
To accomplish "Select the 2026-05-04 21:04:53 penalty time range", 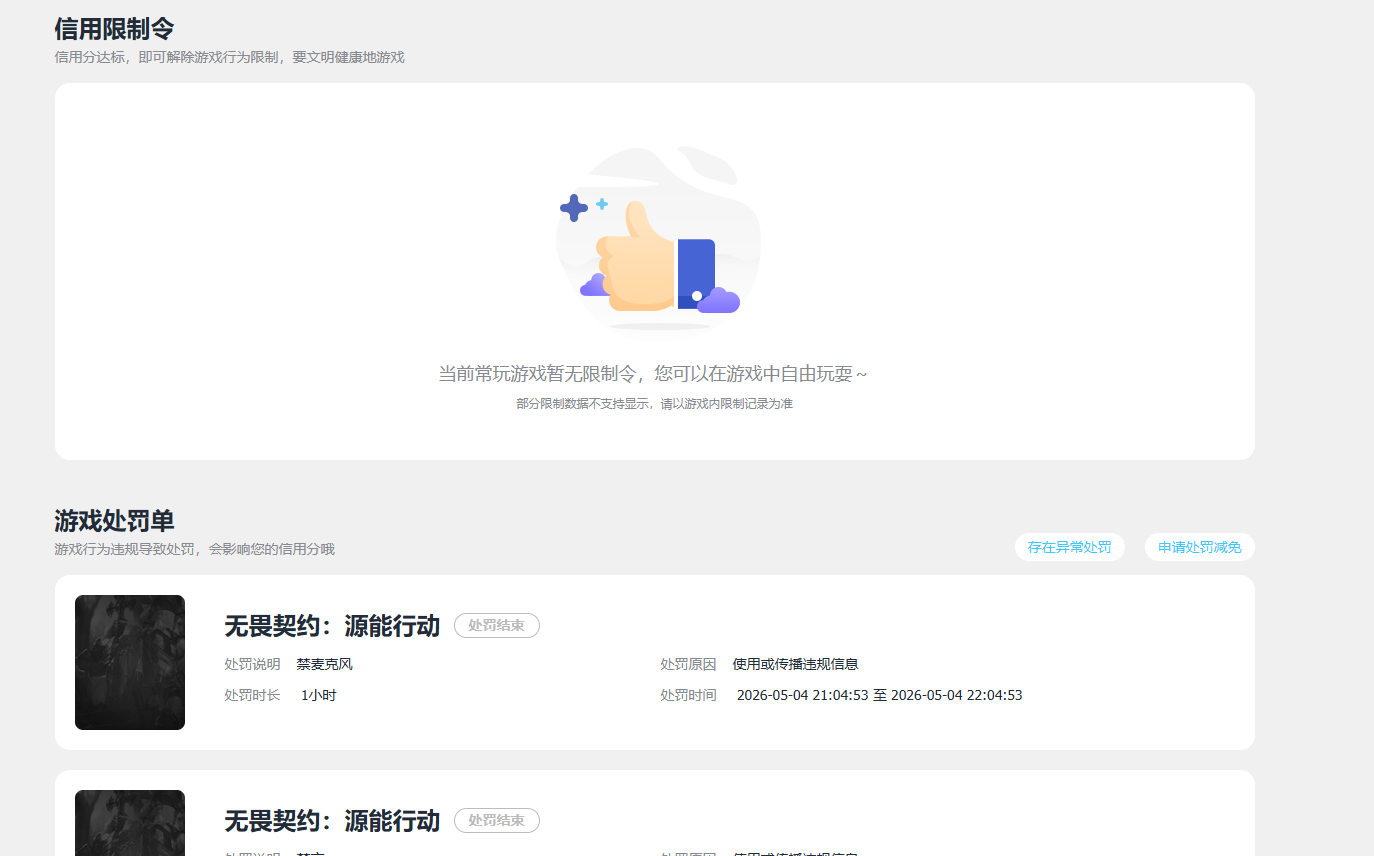I will 879,695.
